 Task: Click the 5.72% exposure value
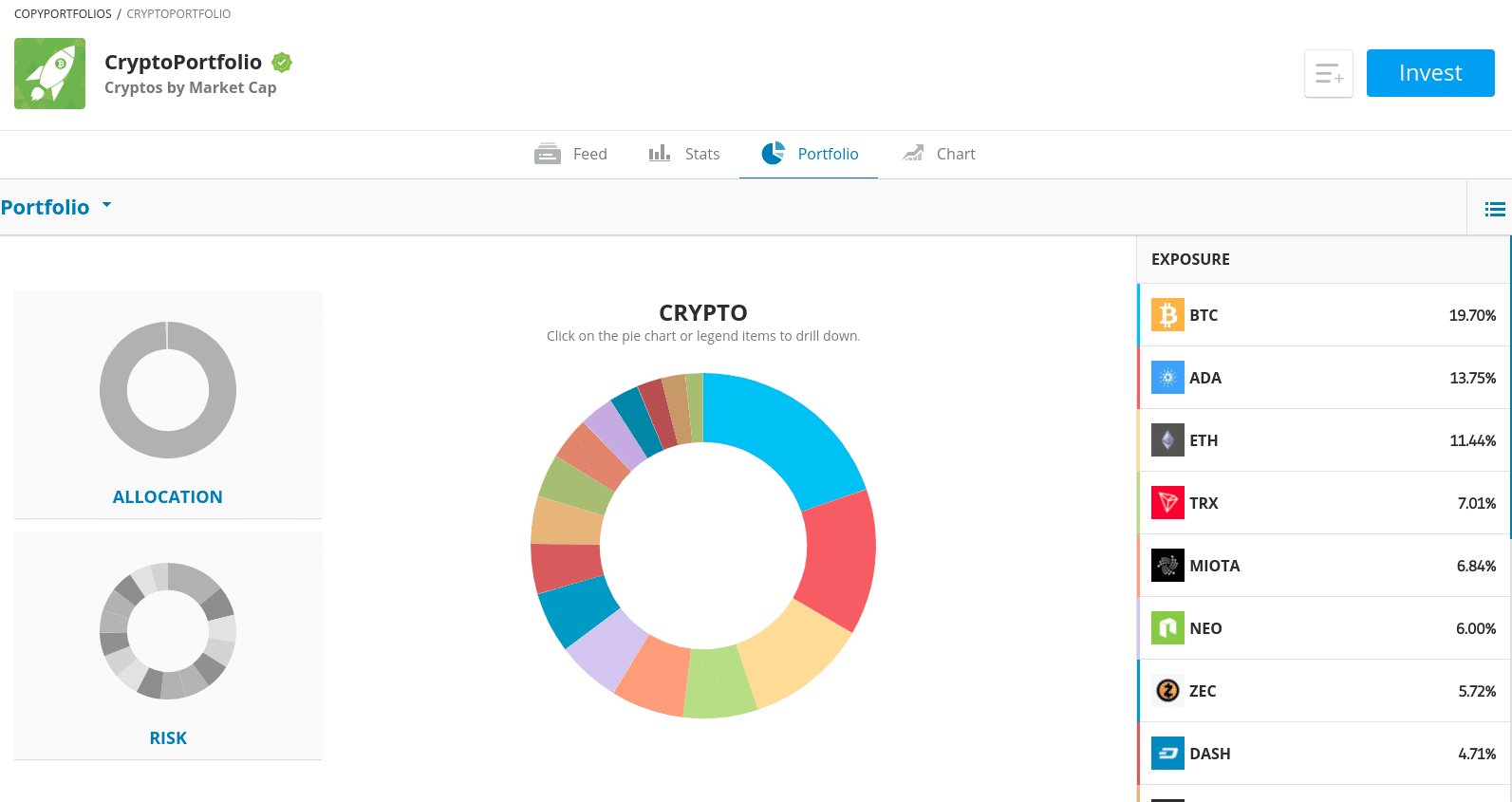pos(1477,691)
